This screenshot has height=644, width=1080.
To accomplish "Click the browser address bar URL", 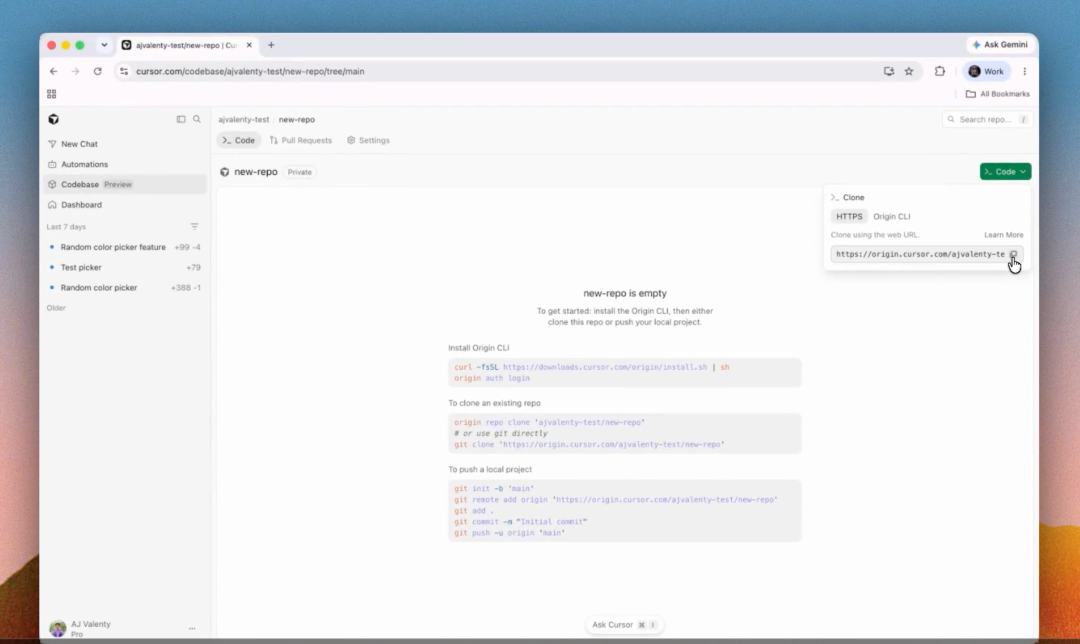I will pos(250,71).
